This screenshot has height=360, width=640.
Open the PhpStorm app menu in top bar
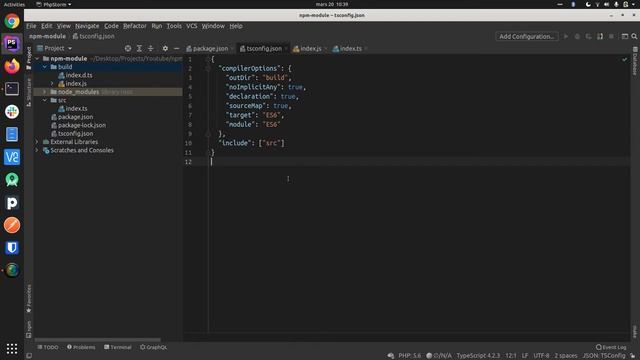(x=53, y=4)
